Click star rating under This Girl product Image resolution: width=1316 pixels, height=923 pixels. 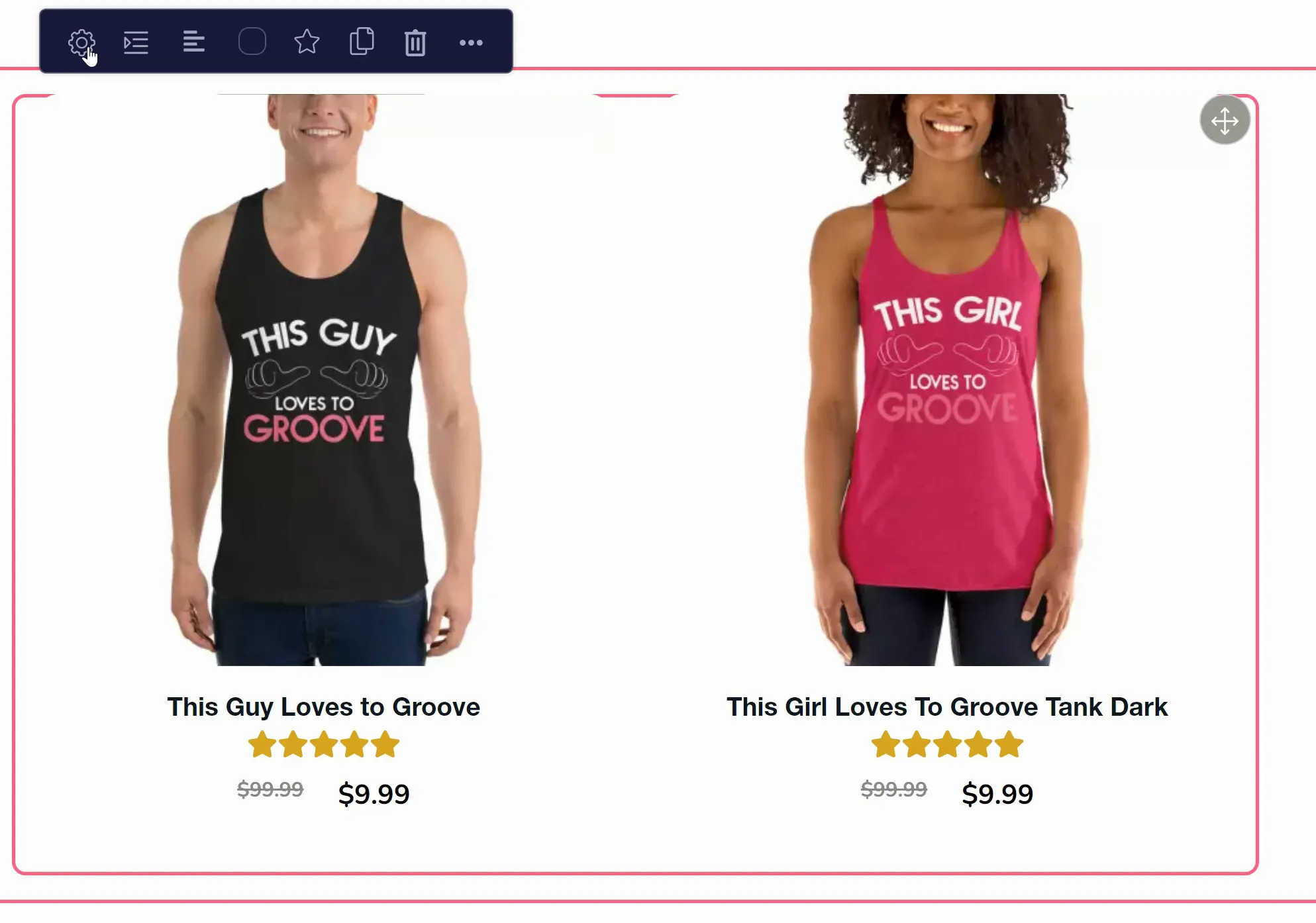click(947, 744)
